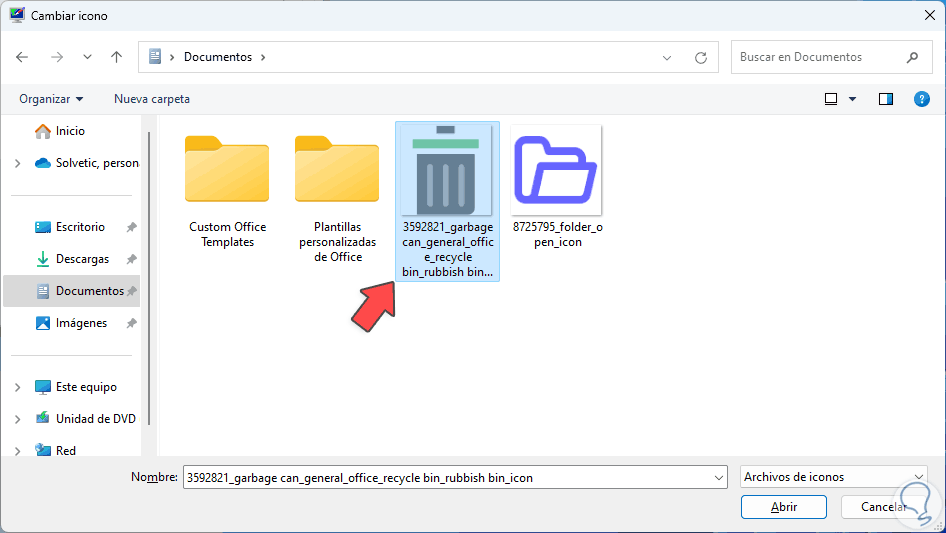Click the document icon in address bar
Image resolution: width=946 pixels, height=533 pixels.
(x=155, y=57)
